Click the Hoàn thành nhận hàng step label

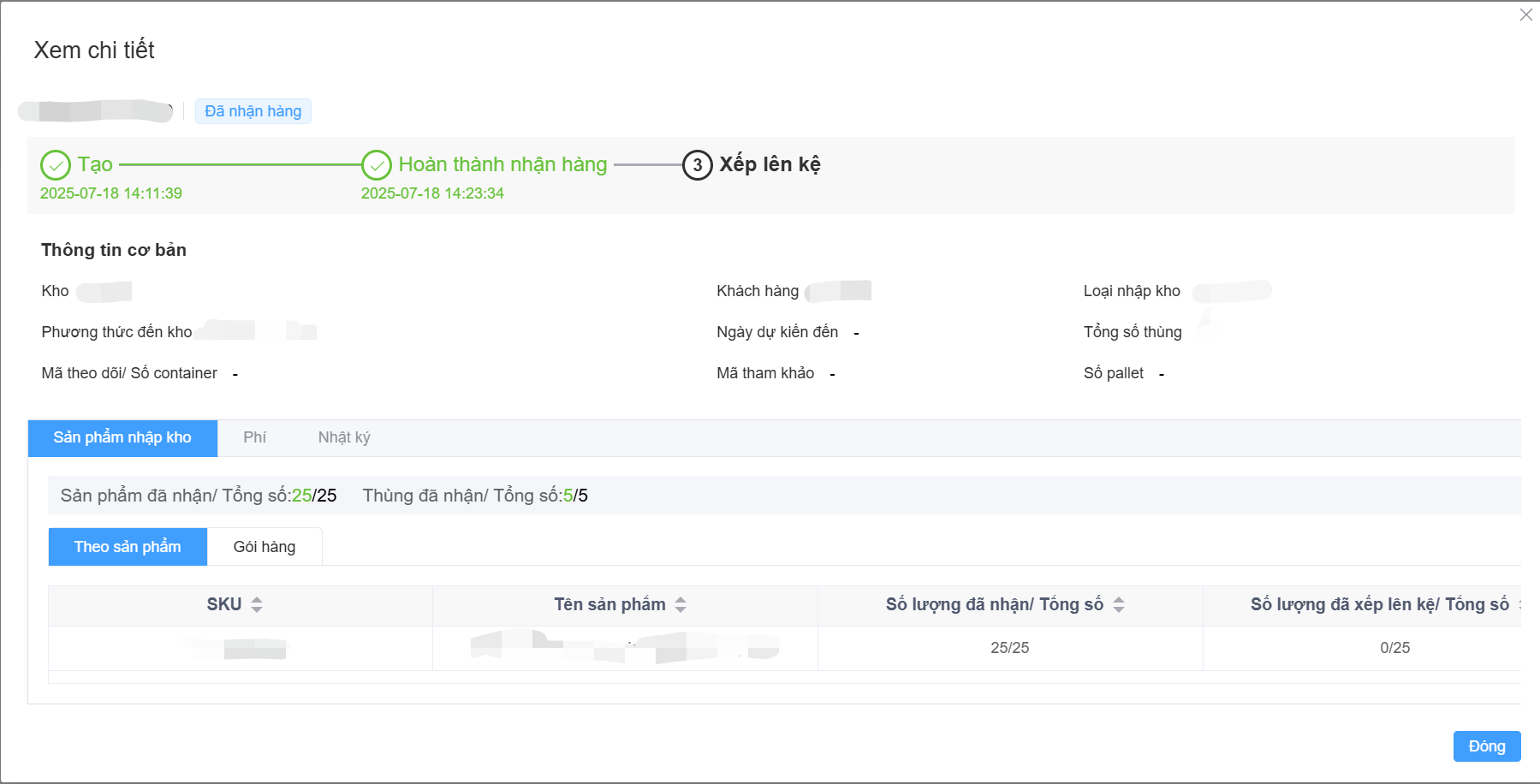(x=502, y=164)
